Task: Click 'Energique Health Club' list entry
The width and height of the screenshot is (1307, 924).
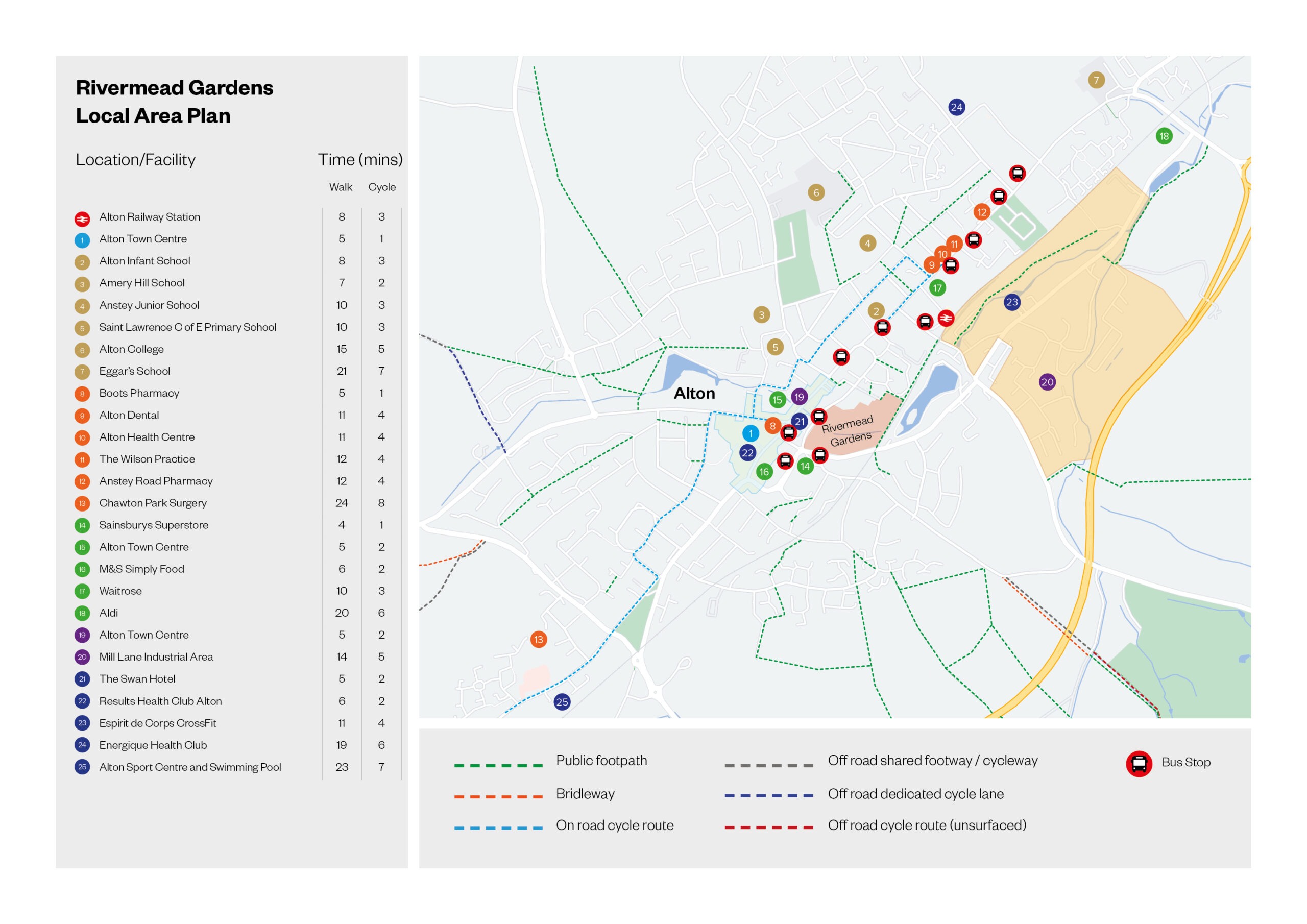Action: 153,745
